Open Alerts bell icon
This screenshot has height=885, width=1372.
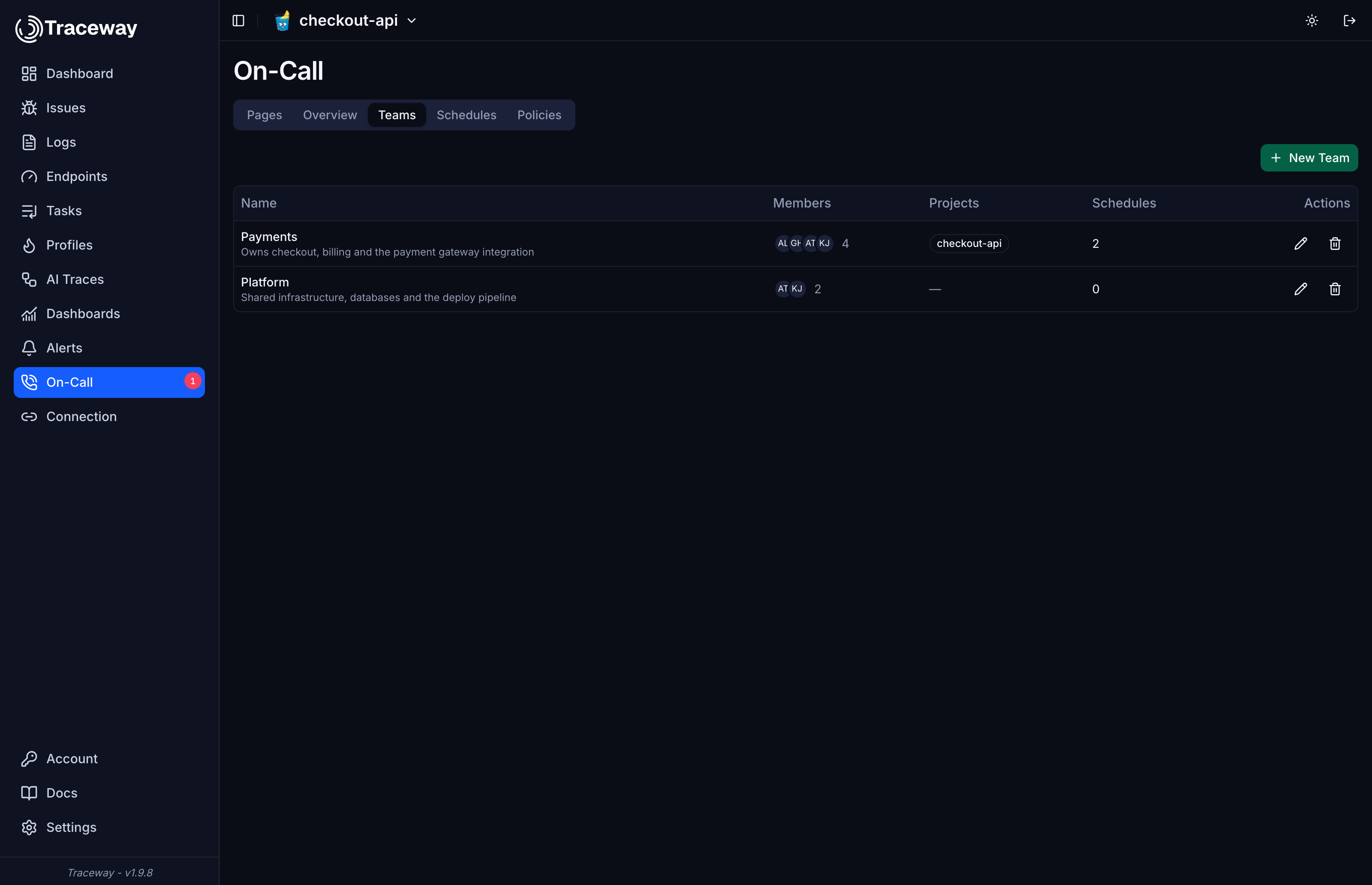29,348
